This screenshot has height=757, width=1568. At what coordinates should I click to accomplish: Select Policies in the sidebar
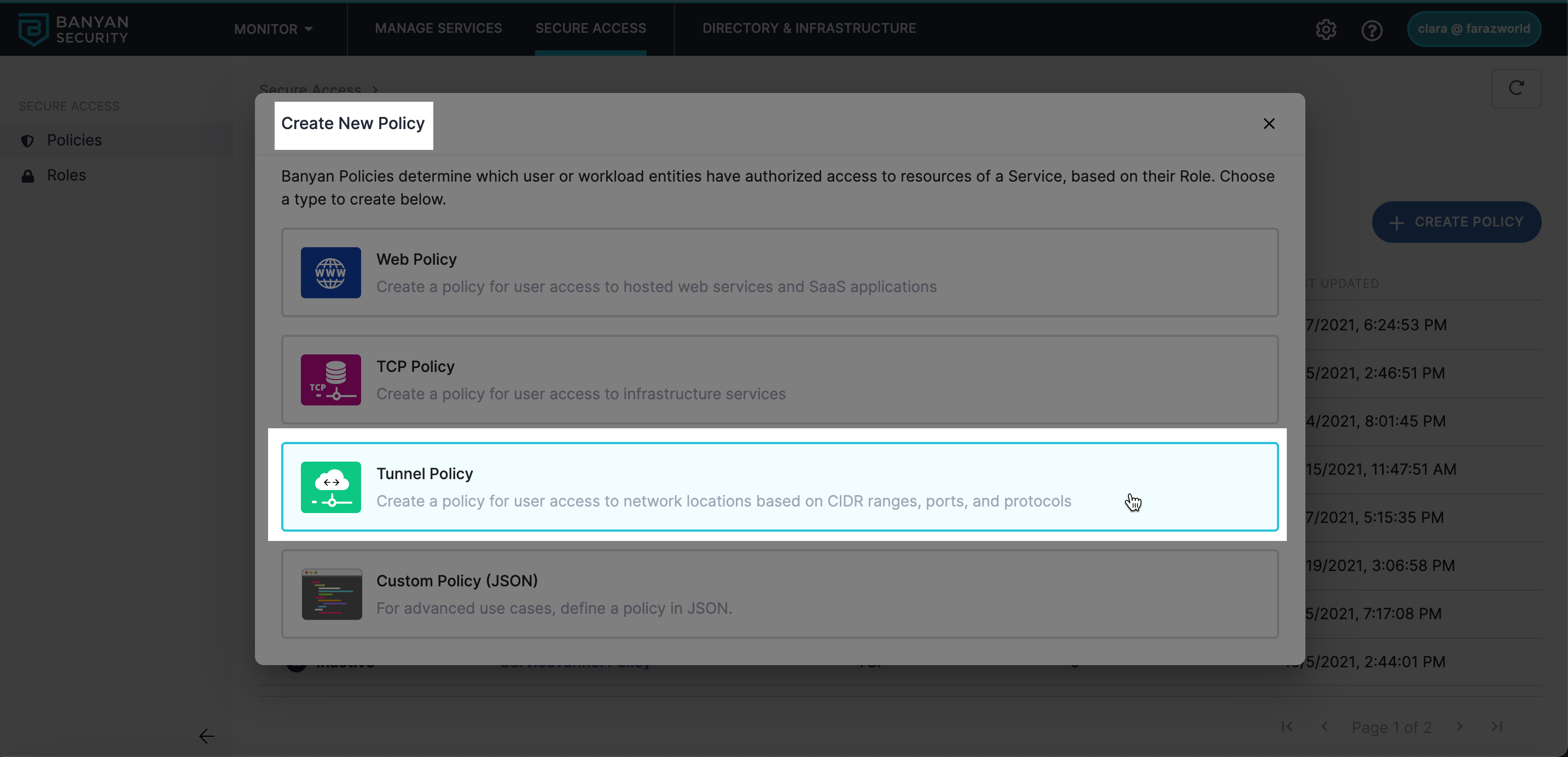pos(74,141)
